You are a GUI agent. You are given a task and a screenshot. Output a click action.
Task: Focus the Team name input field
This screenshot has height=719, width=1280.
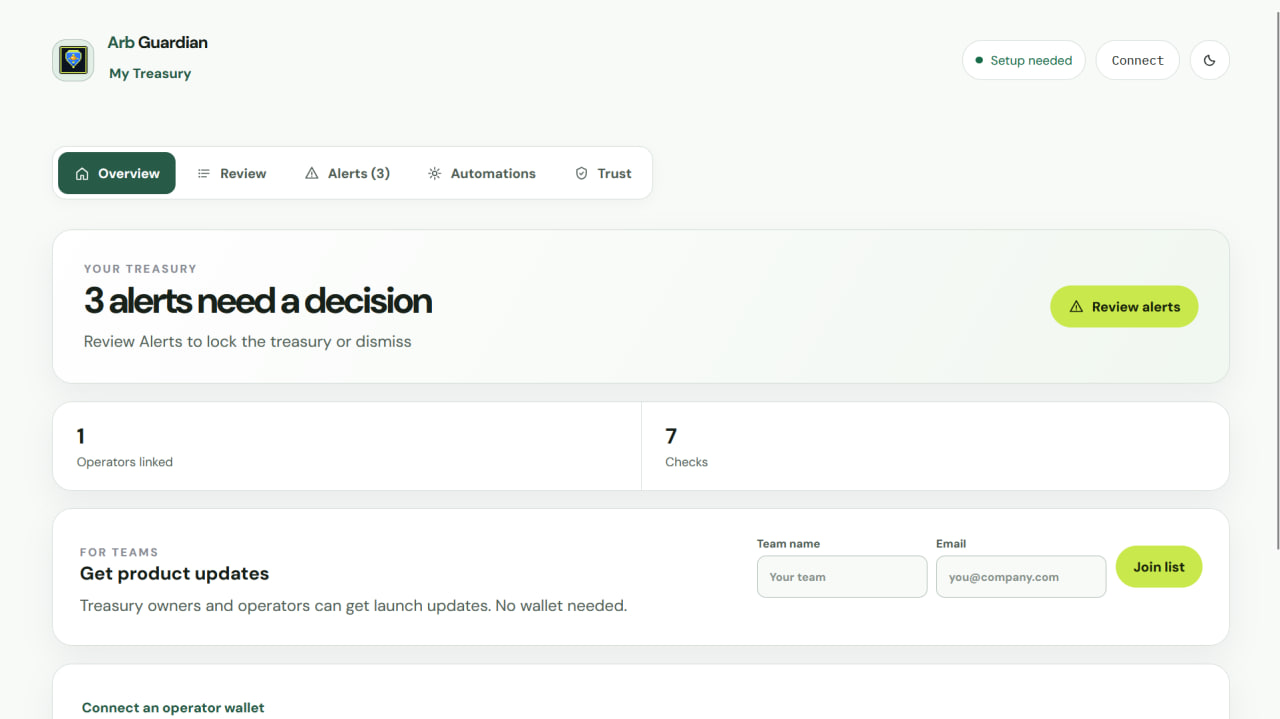click(842, 577)
